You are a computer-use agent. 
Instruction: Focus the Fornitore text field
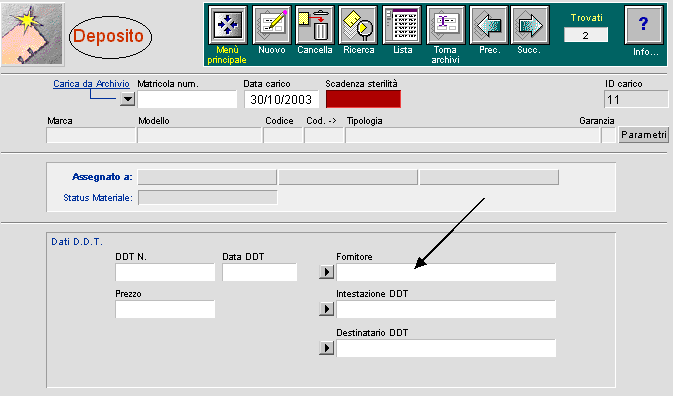click(x=446, y=272)
